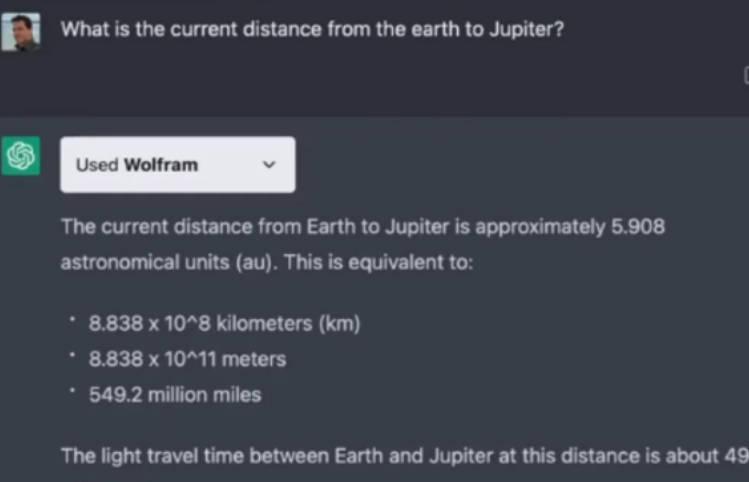Click the bullet dot before miles value
This screenshot has width=749, height=482.
pos(72,392)
